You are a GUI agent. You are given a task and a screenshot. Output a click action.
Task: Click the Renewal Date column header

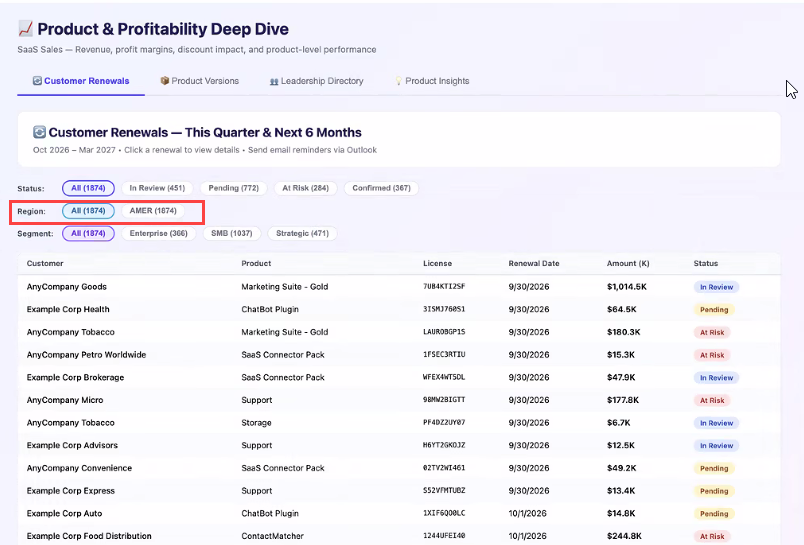tap(534, 263)
